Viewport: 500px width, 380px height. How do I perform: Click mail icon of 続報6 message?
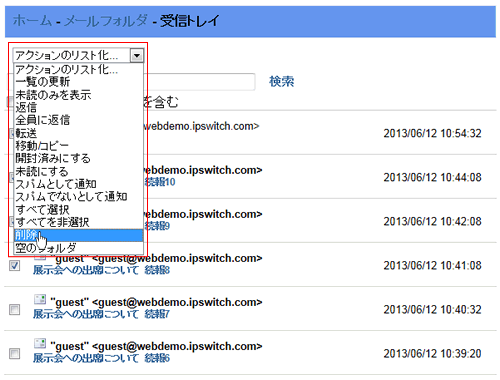(x=40, y=343)
